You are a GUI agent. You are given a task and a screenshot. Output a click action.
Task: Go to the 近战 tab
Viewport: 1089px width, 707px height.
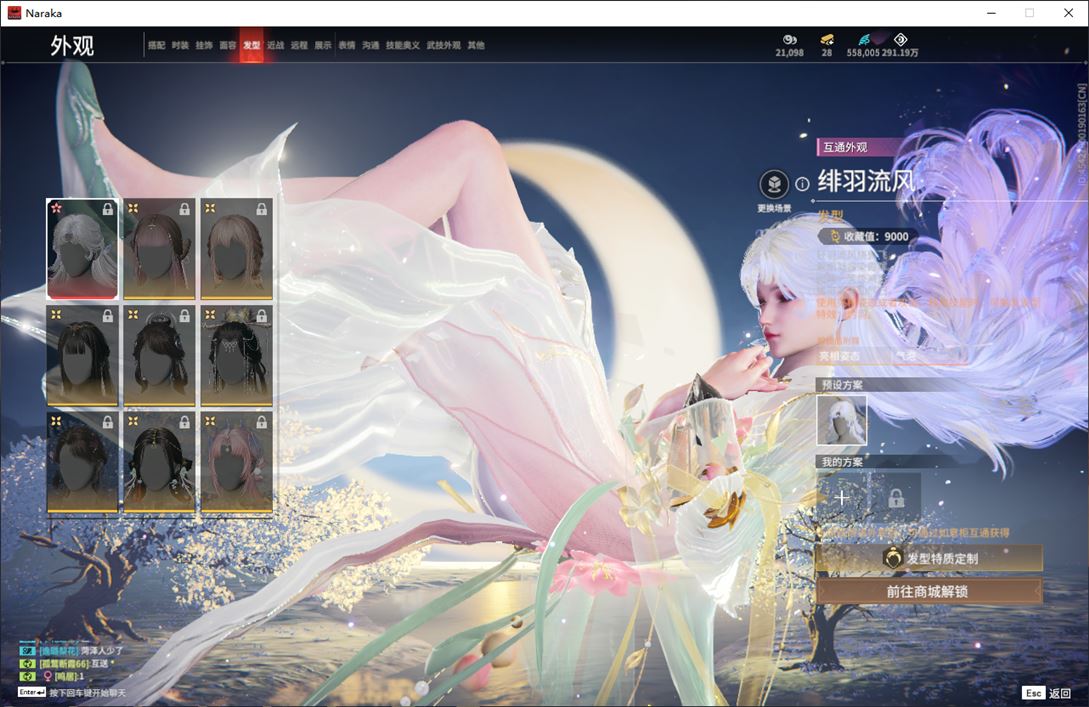(x=275, y=45)
